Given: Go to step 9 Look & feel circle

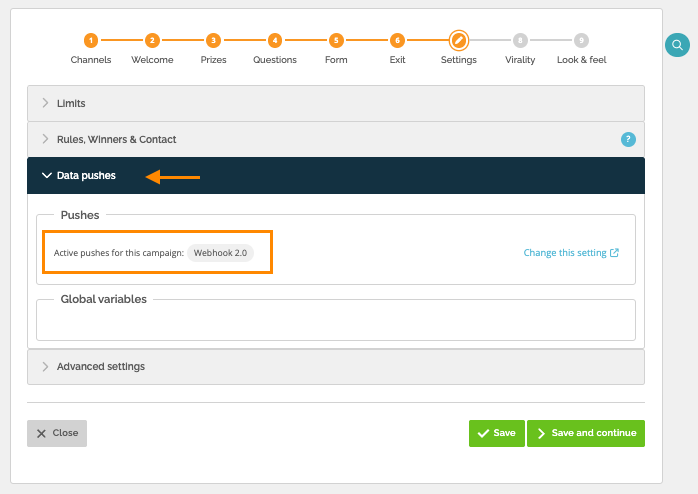Looking at the screenshot, I should pos(581,40).
